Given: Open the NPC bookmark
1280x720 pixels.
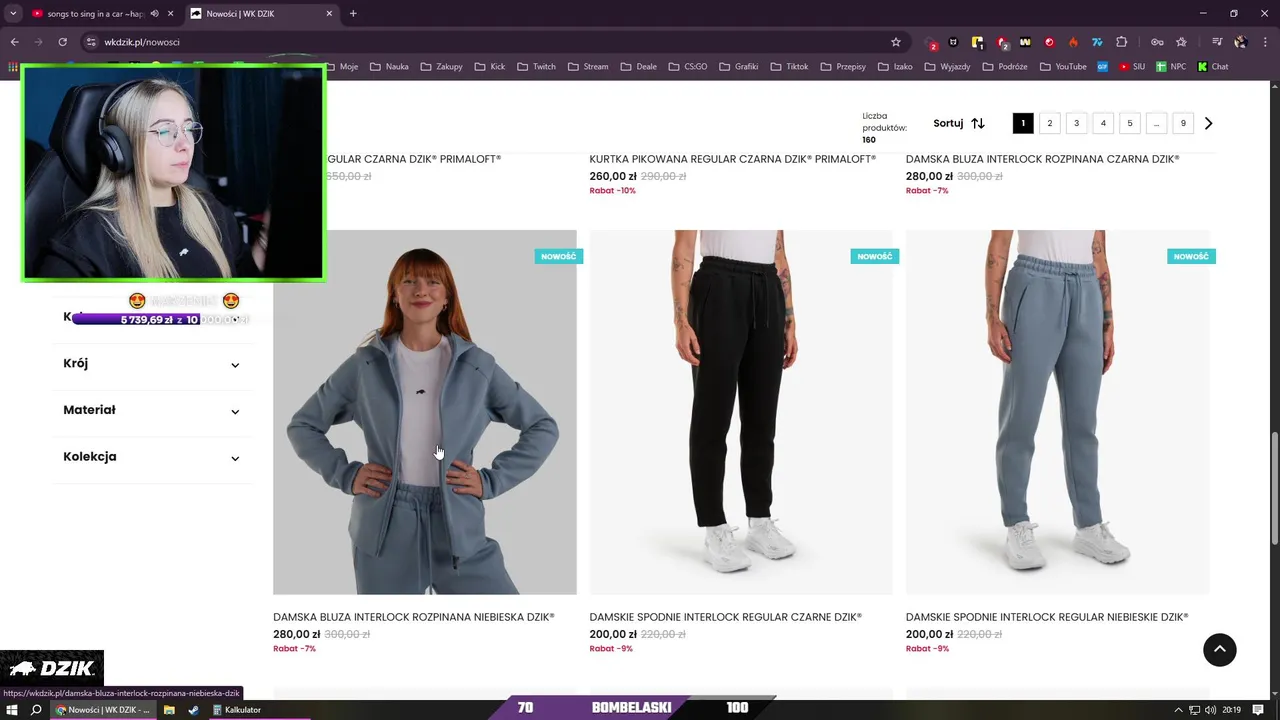Looking at the screenshot, I should tap(1172, 67).
